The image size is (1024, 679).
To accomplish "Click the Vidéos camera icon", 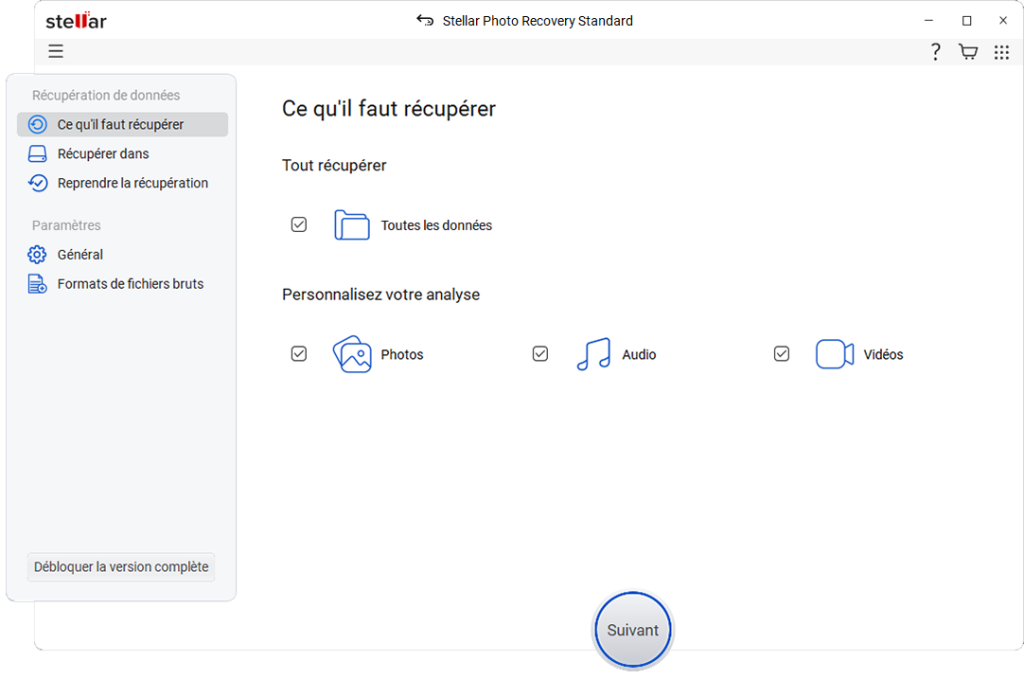I will (835, 354).
